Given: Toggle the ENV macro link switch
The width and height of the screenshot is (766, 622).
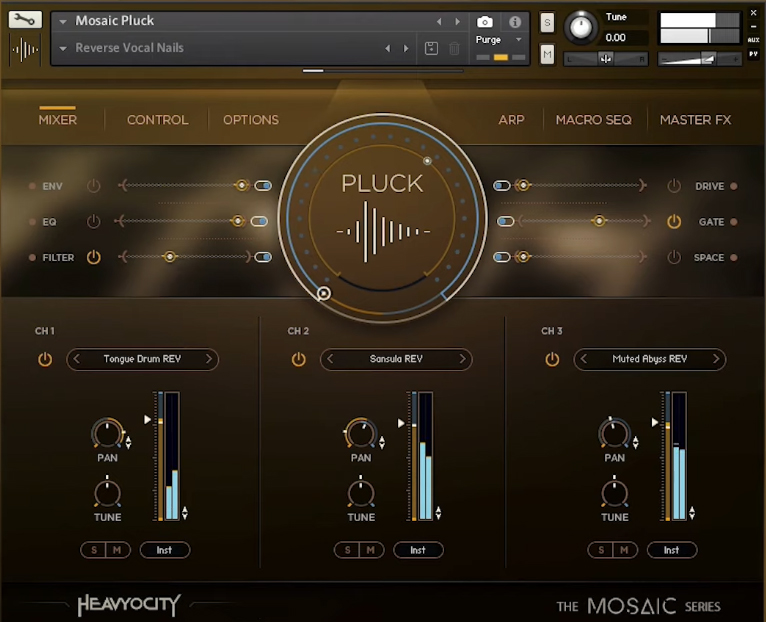Looking at the screenshot, I should (x=263, y=186).
